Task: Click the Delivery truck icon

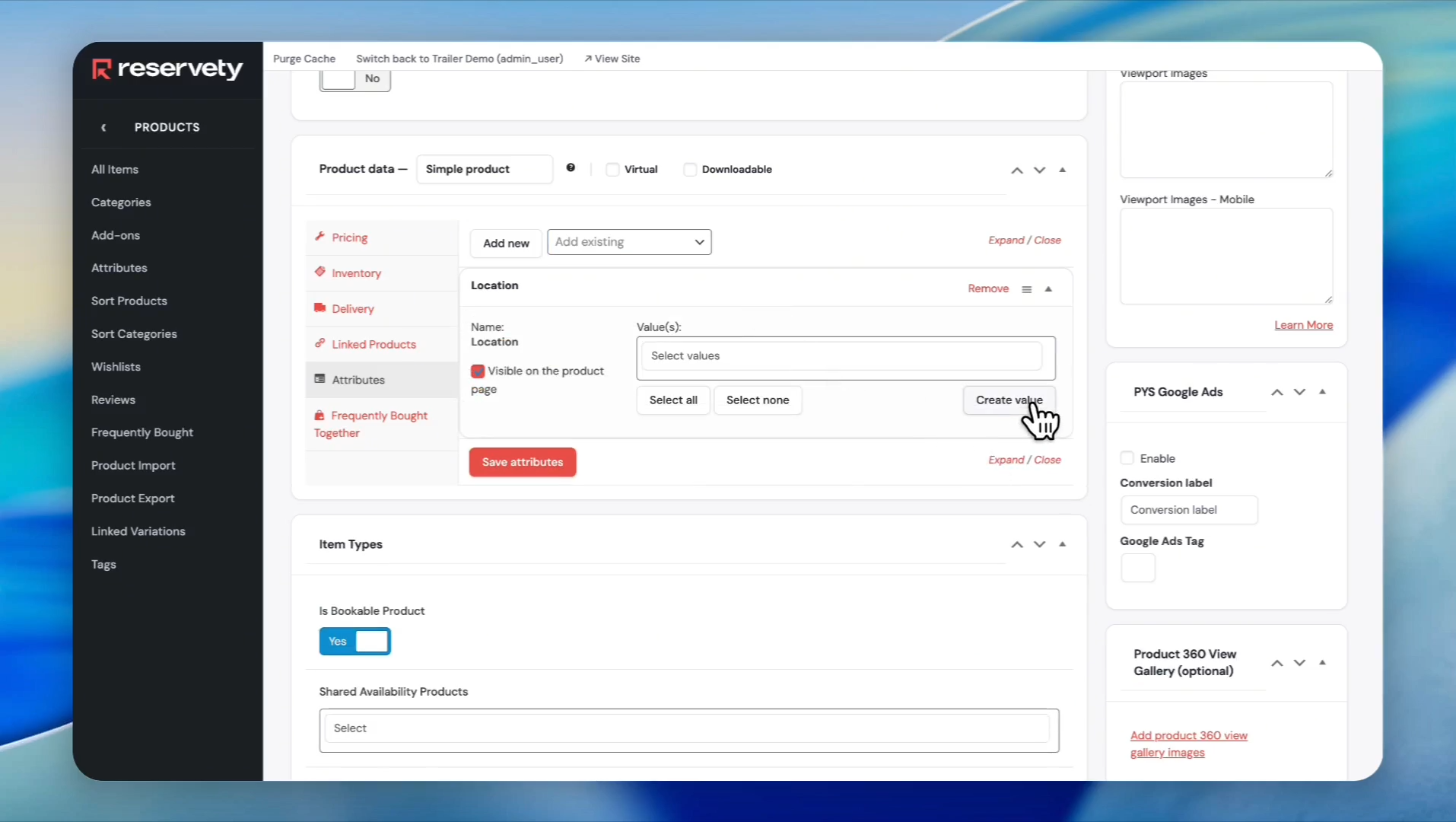Action: [x=320, y=308]
